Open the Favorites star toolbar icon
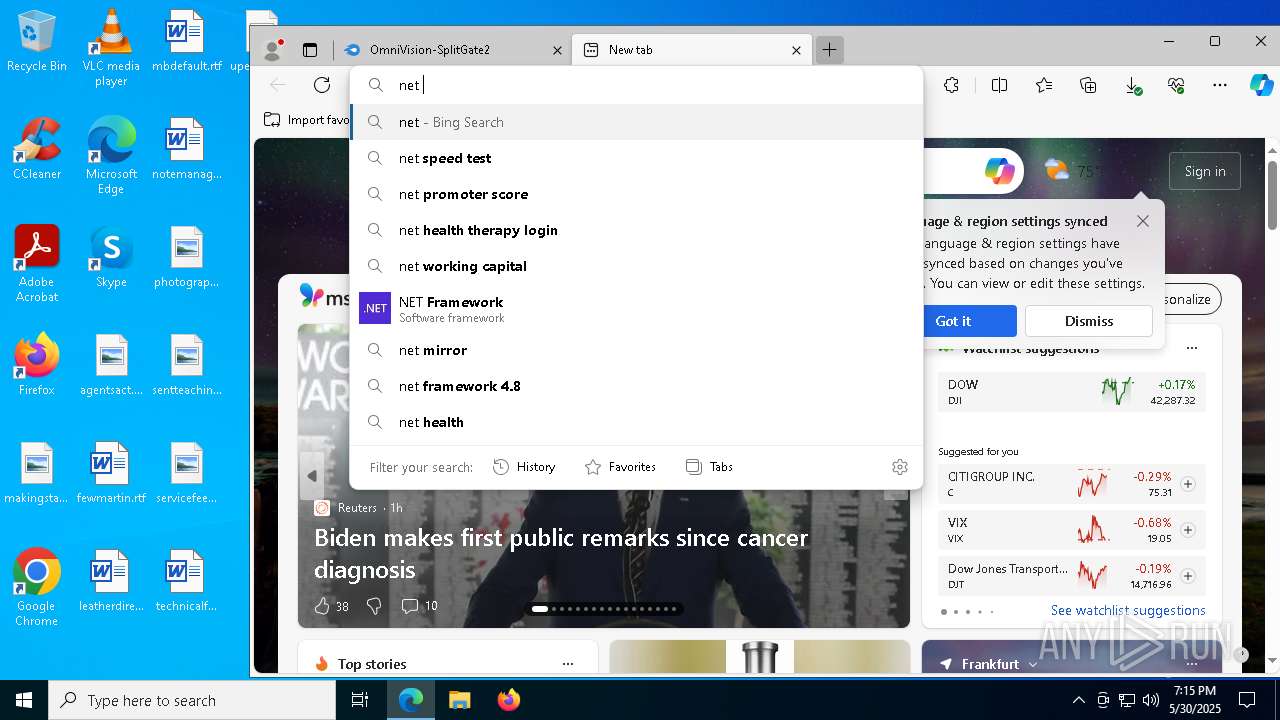 tap(1044, 85)
